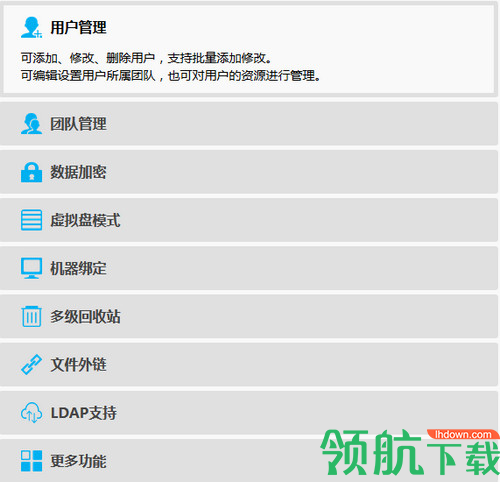Click the LDAP支持 cloud sync icon
Screen dimensions: 500x482
[x=31, y=413]
